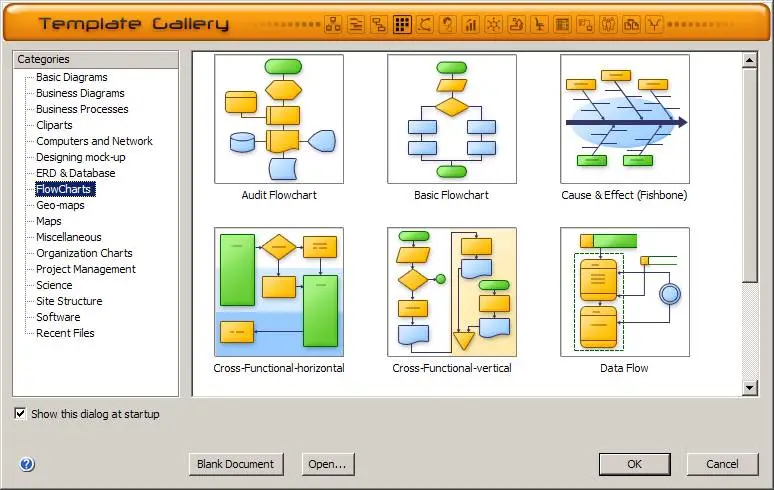The width and height of the screenshot is (774, 490).
Task: Click the cascading boxes flow icon
Action: click(379, 24)
